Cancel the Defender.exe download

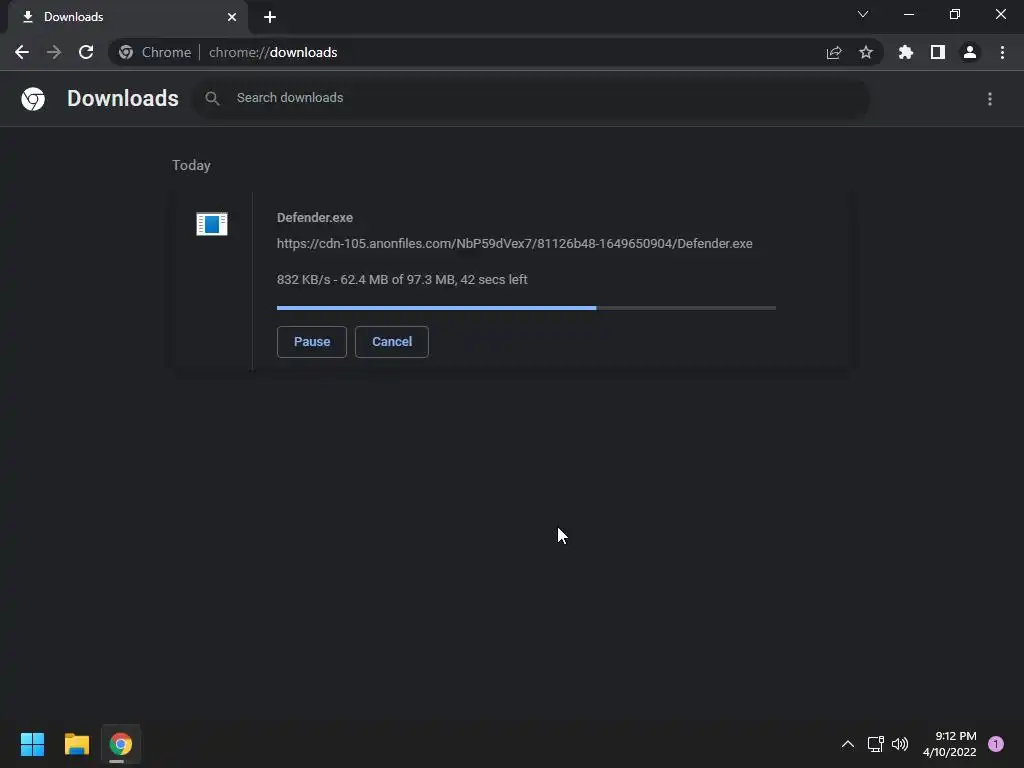click(392, 342)
